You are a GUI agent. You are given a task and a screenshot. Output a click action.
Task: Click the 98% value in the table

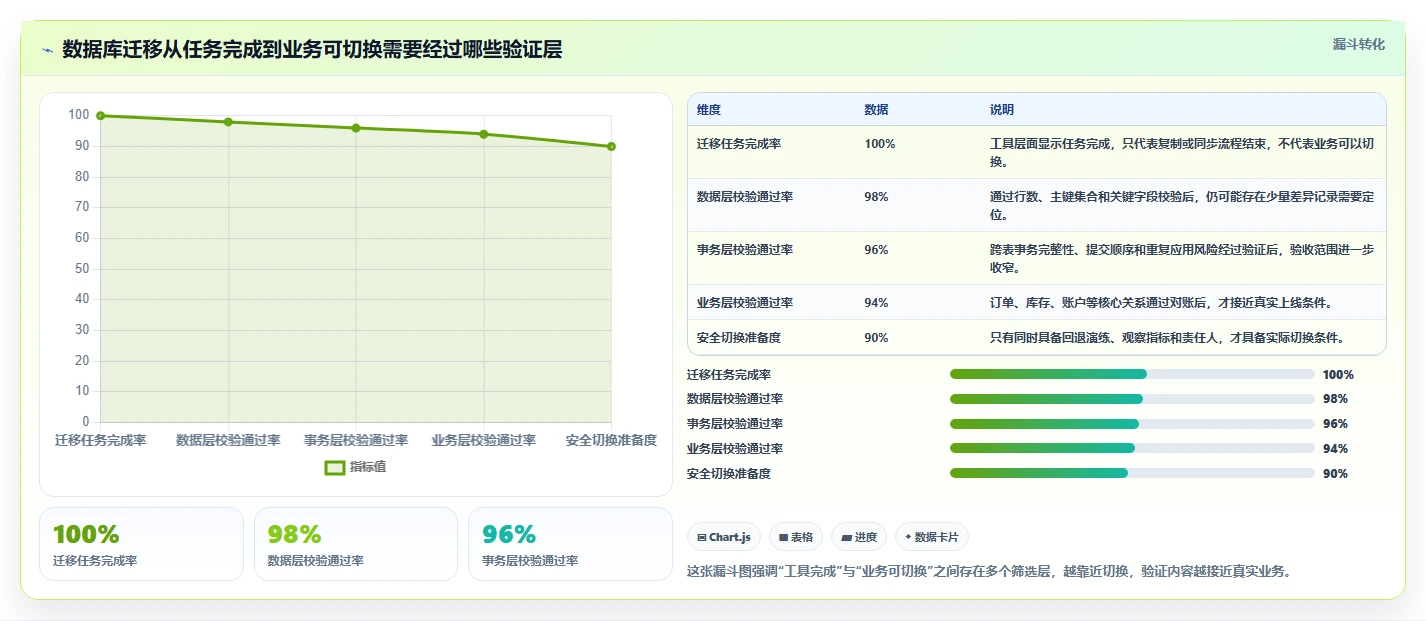point(876,196)
